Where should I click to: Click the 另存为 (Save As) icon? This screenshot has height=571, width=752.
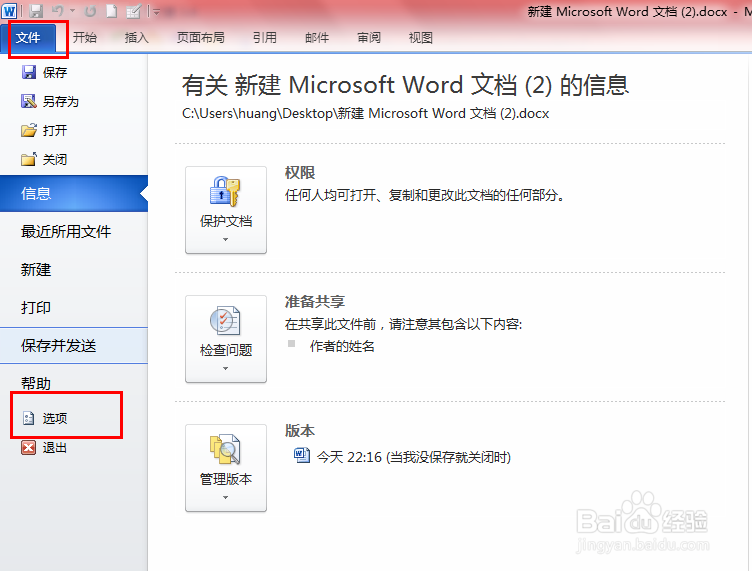point(29,101)
